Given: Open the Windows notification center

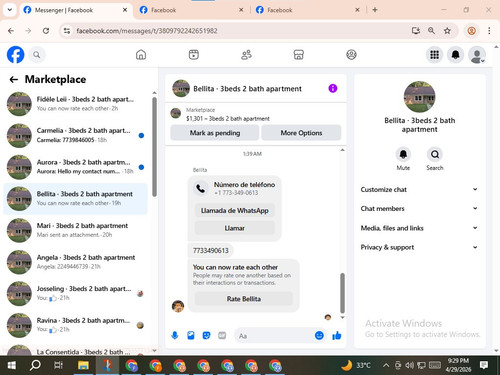Looking at the screenshot, I should [484, 365].
